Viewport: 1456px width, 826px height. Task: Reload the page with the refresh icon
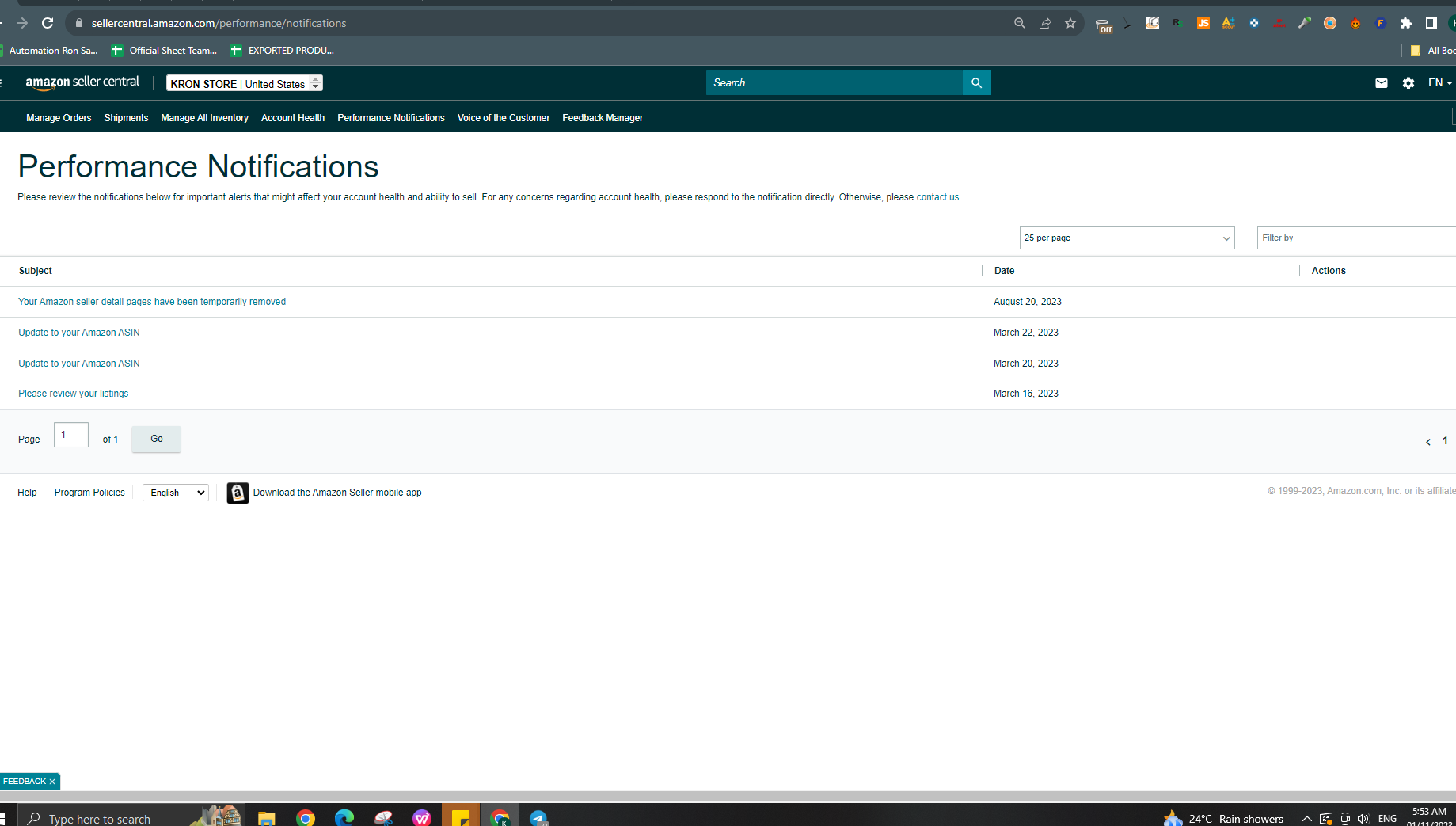(48, 23)
